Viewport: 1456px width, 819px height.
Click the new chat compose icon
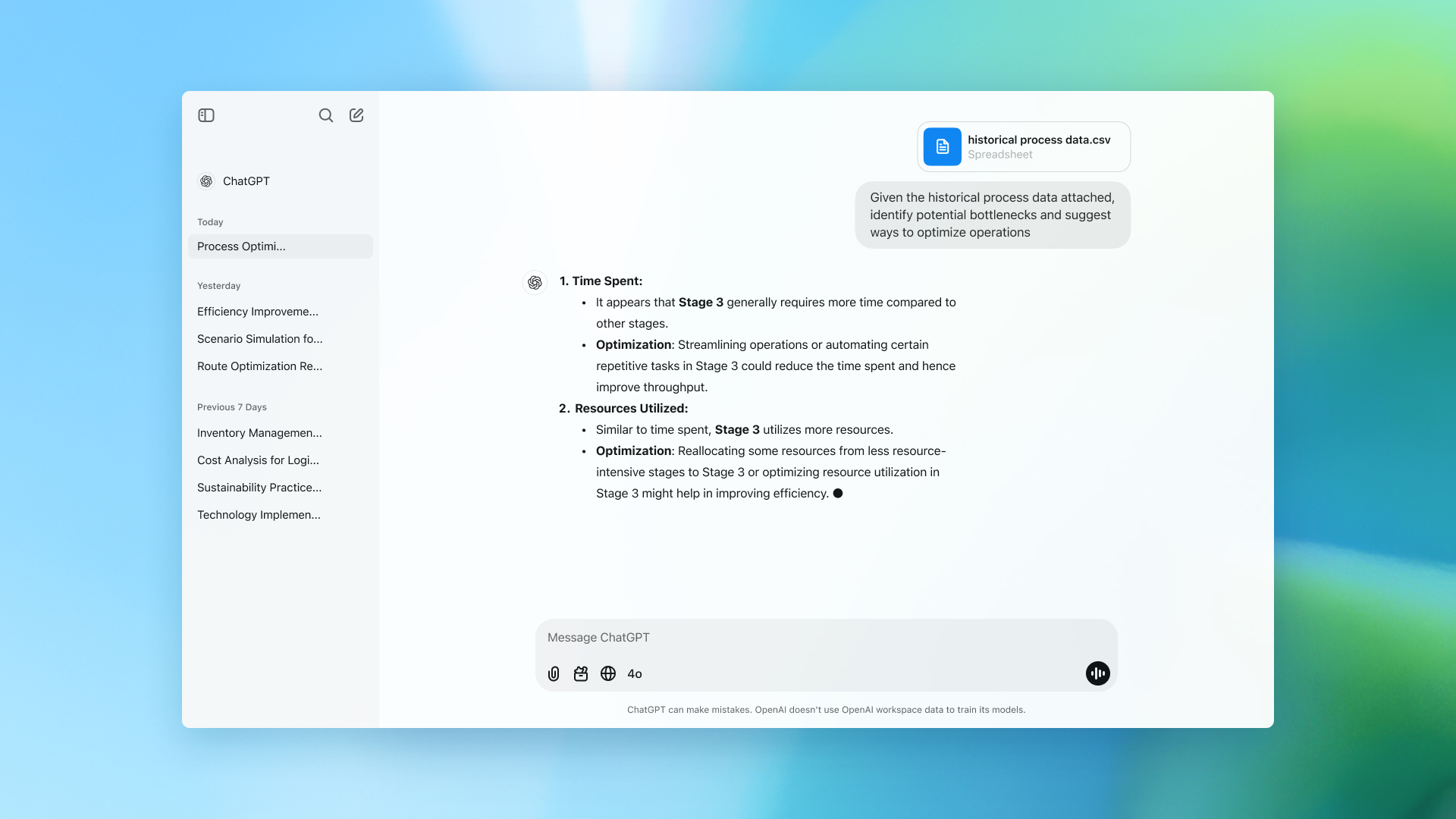coord(356,114)
